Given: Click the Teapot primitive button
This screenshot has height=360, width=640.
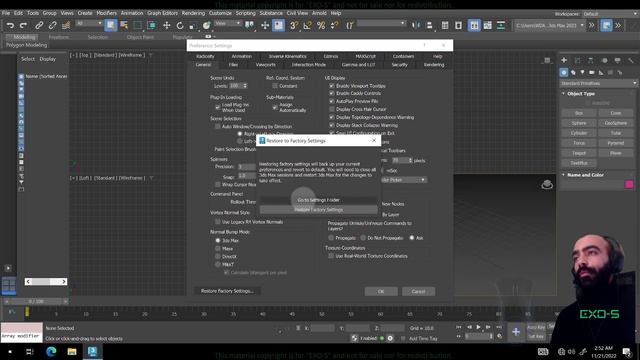Looking at the screenshot, I should 579,153.
